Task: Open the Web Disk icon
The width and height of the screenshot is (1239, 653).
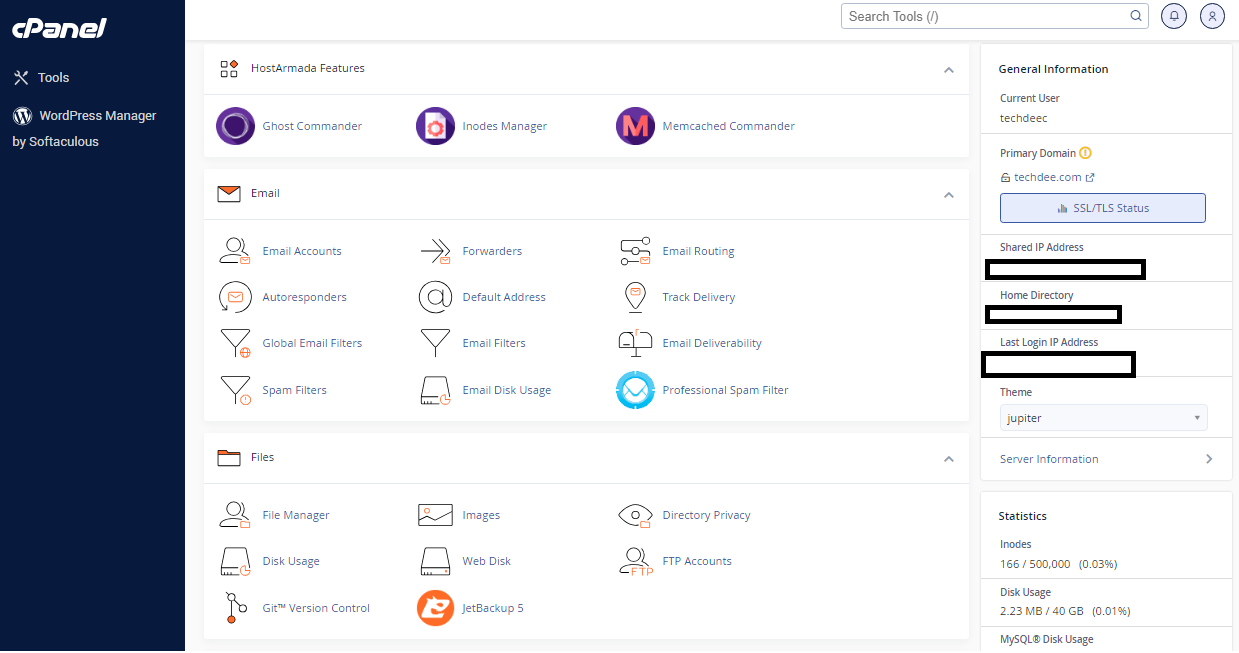Action: [435, 561]
